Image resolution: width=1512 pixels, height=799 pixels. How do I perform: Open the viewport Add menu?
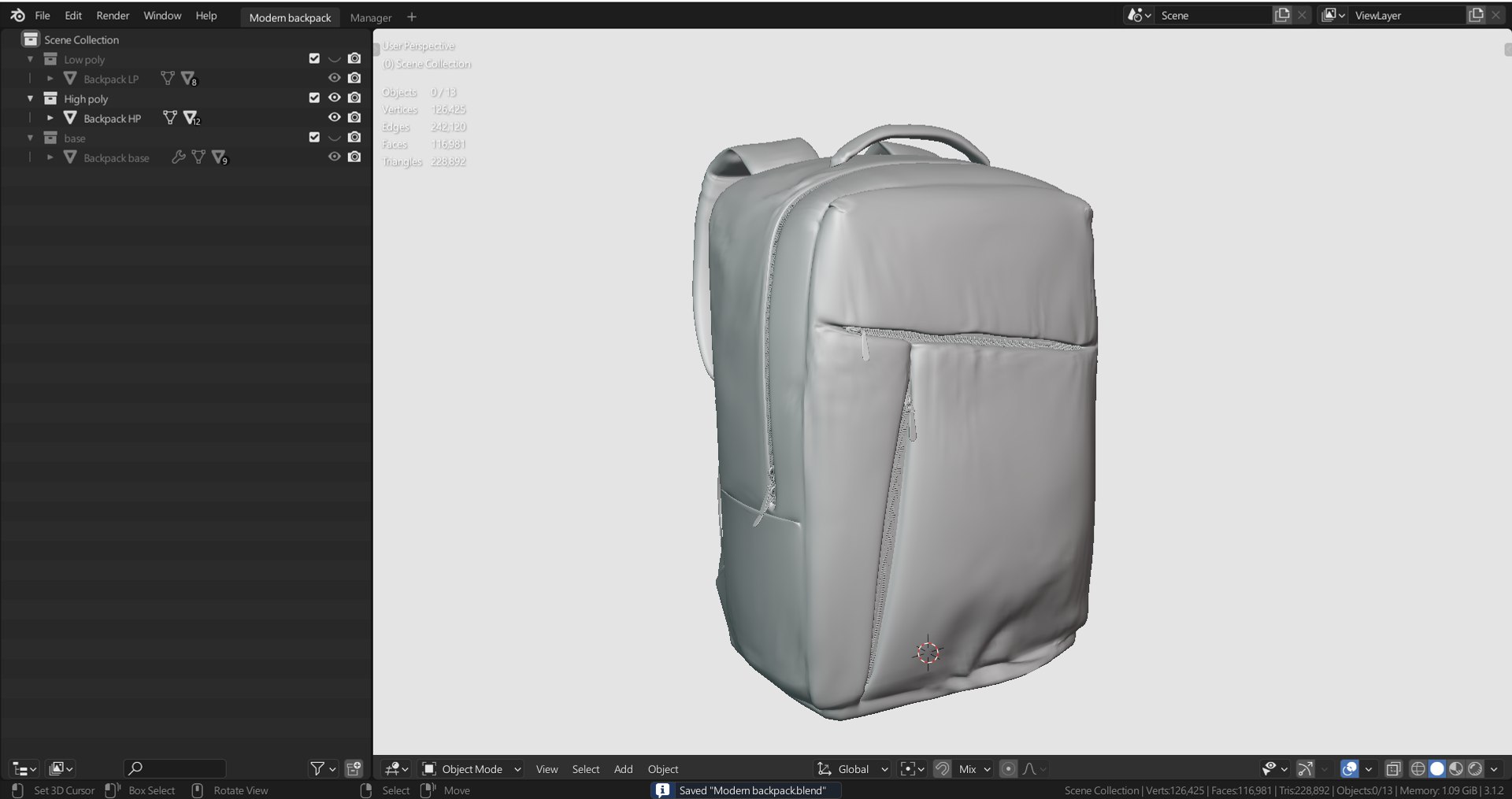(x=623, y=769)
